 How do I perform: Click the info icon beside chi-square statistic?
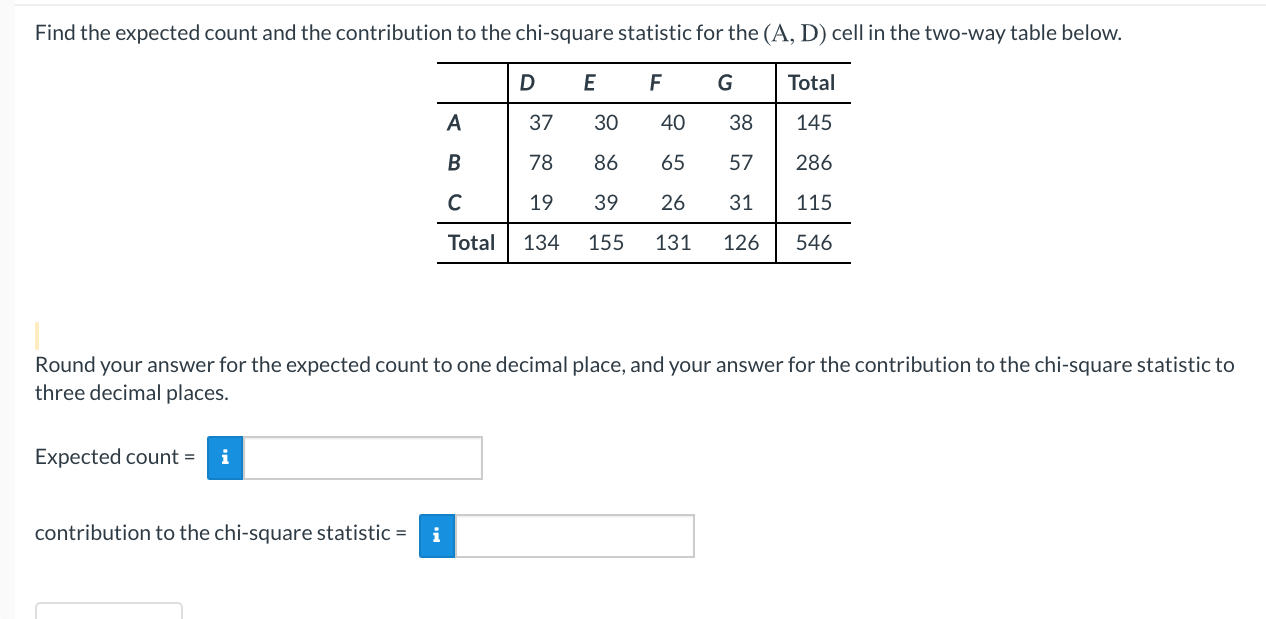pos(435,536)
